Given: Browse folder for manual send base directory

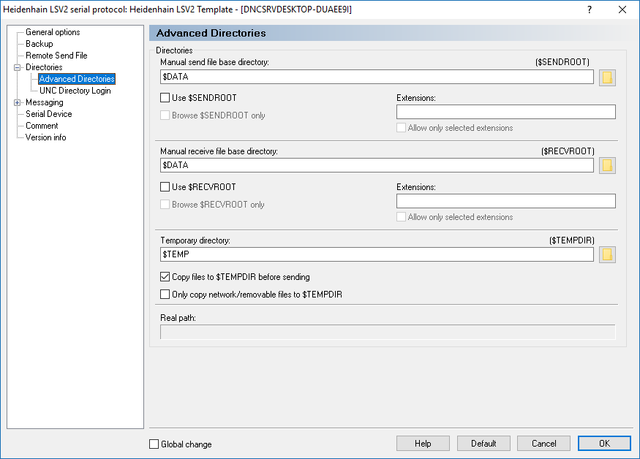Looking at the screenshot, I should click(607, 77).
